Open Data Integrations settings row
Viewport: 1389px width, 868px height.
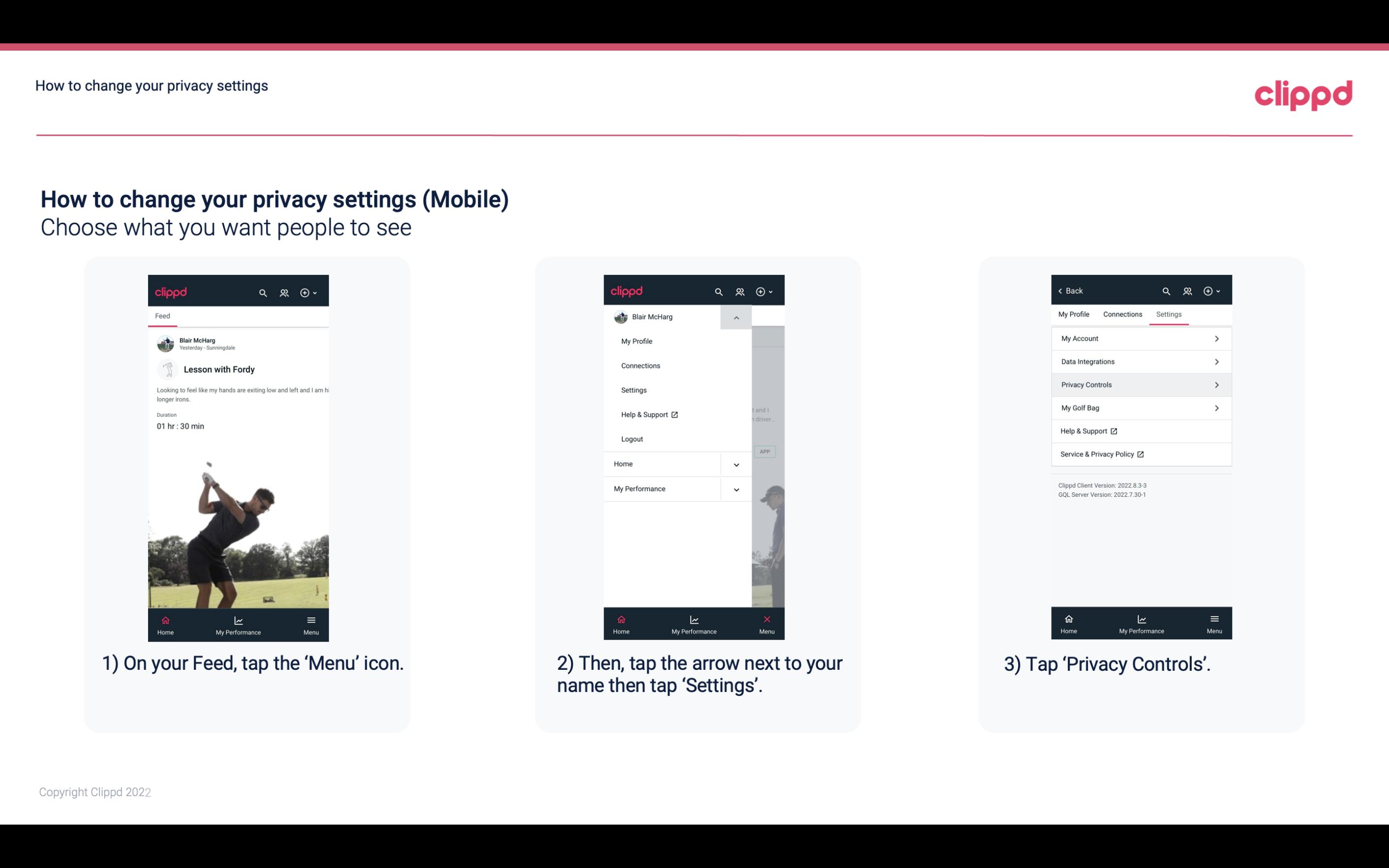(1140, 361)
